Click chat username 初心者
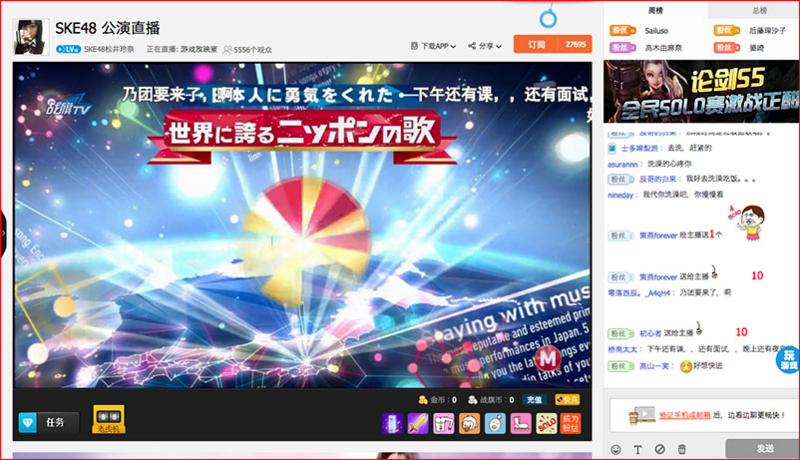This screenshot has height=460, width=800. tap(650, 333)
